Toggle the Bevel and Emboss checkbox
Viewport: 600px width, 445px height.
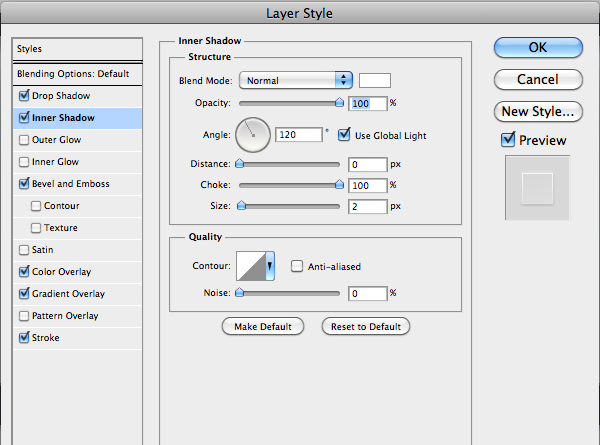(x=24, y=183)
